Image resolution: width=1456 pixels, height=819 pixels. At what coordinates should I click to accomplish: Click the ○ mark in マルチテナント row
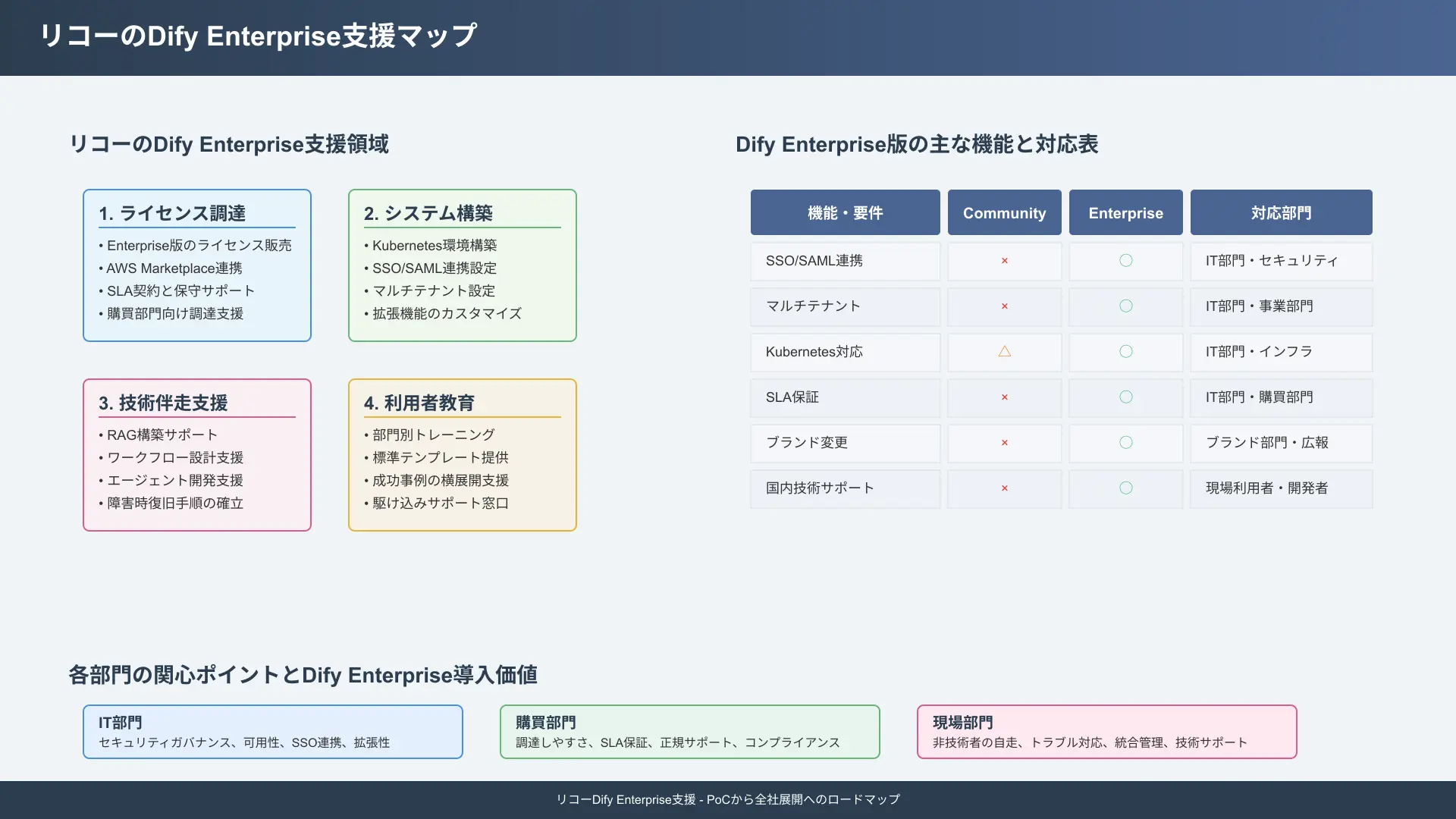(1126, 306)
